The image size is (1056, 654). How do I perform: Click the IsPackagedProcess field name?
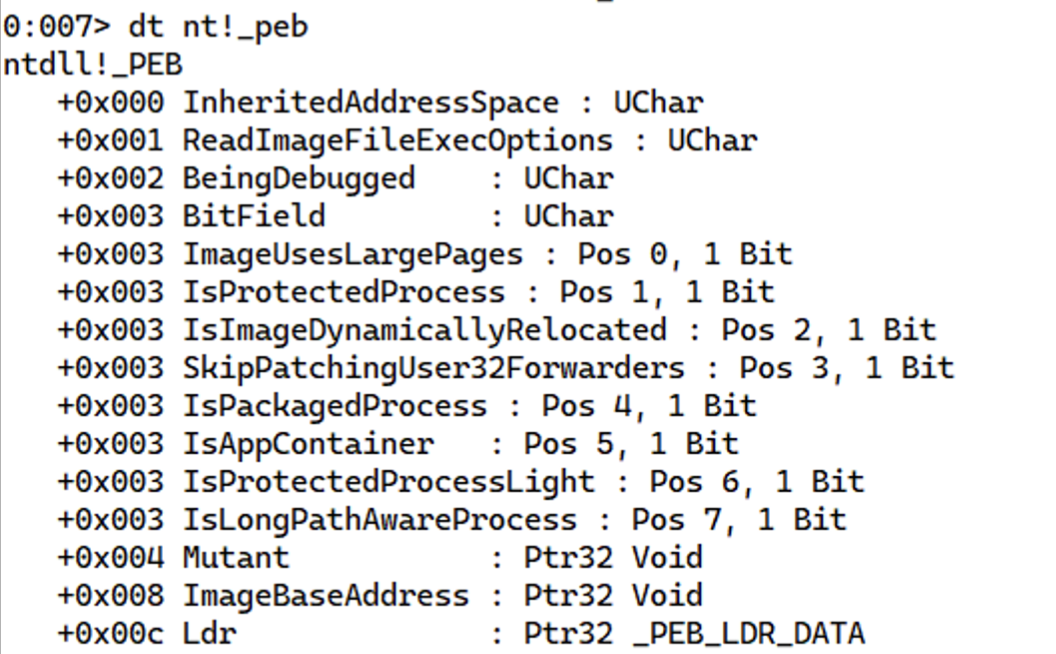(334, 407)
